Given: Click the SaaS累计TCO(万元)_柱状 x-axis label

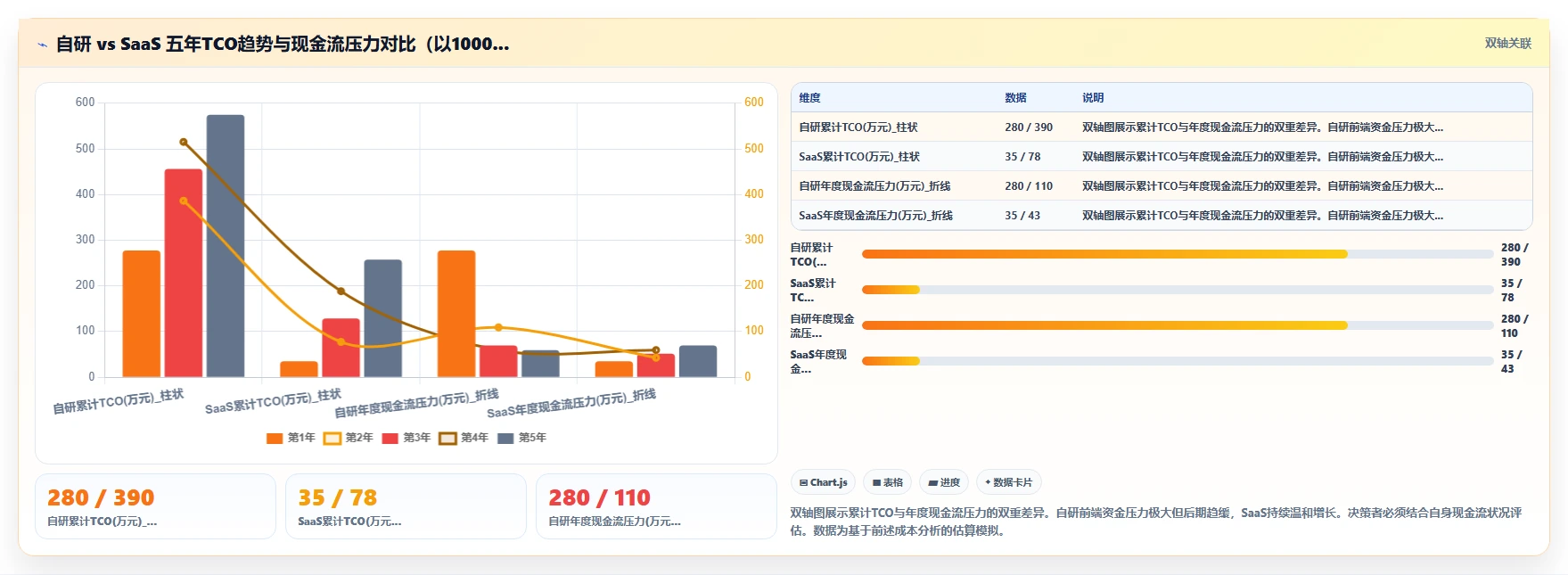Looking at the screenshot, I should click(273, 401).
